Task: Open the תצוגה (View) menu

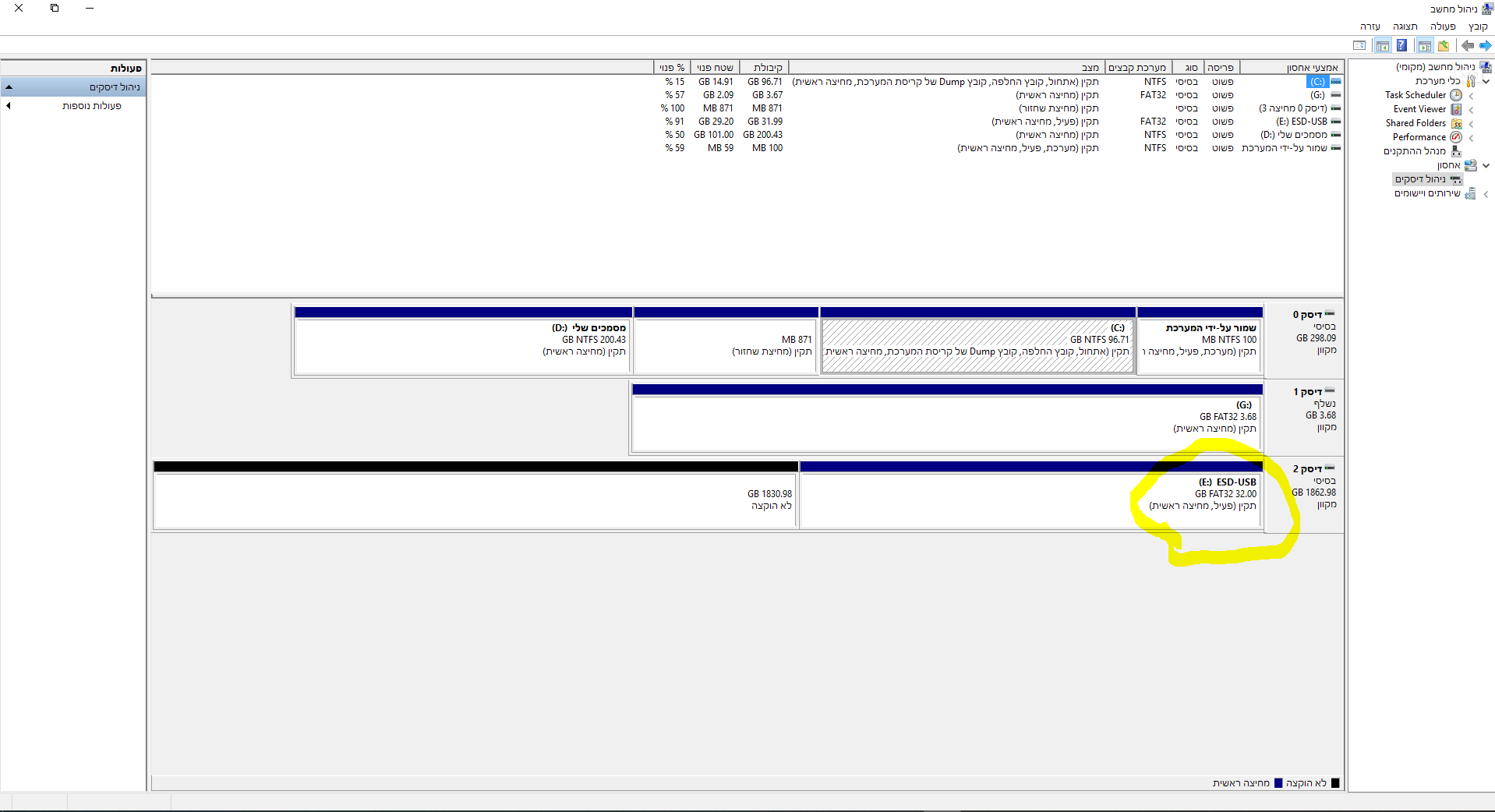Action: (1405, 26)
